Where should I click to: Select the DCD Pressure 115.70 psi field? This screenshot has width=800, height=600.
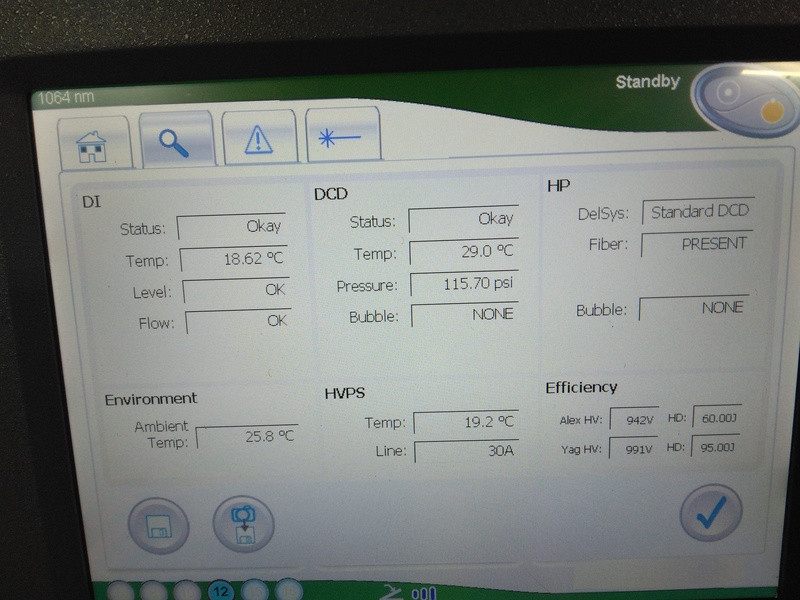pos(464,283)
